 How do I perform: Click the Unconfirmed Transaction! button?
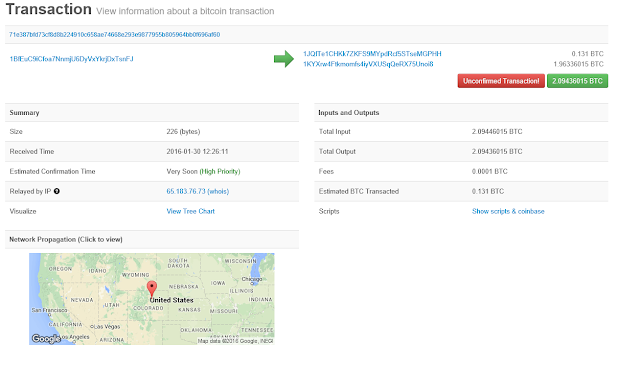pyautogui.click(x=501, y=81)
